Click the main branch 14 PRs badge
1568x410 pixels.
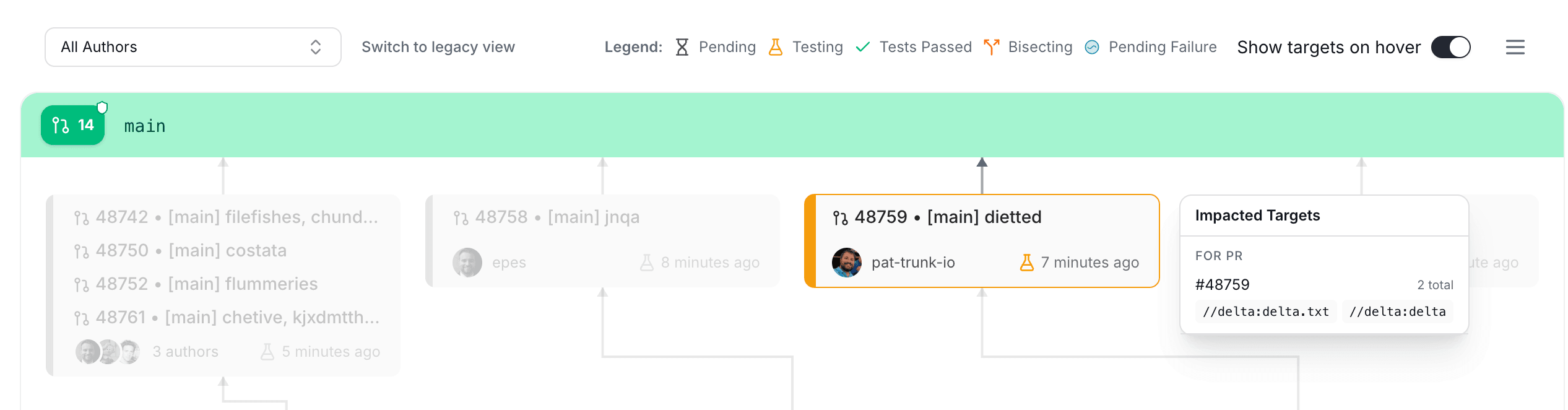pos(73,125)
